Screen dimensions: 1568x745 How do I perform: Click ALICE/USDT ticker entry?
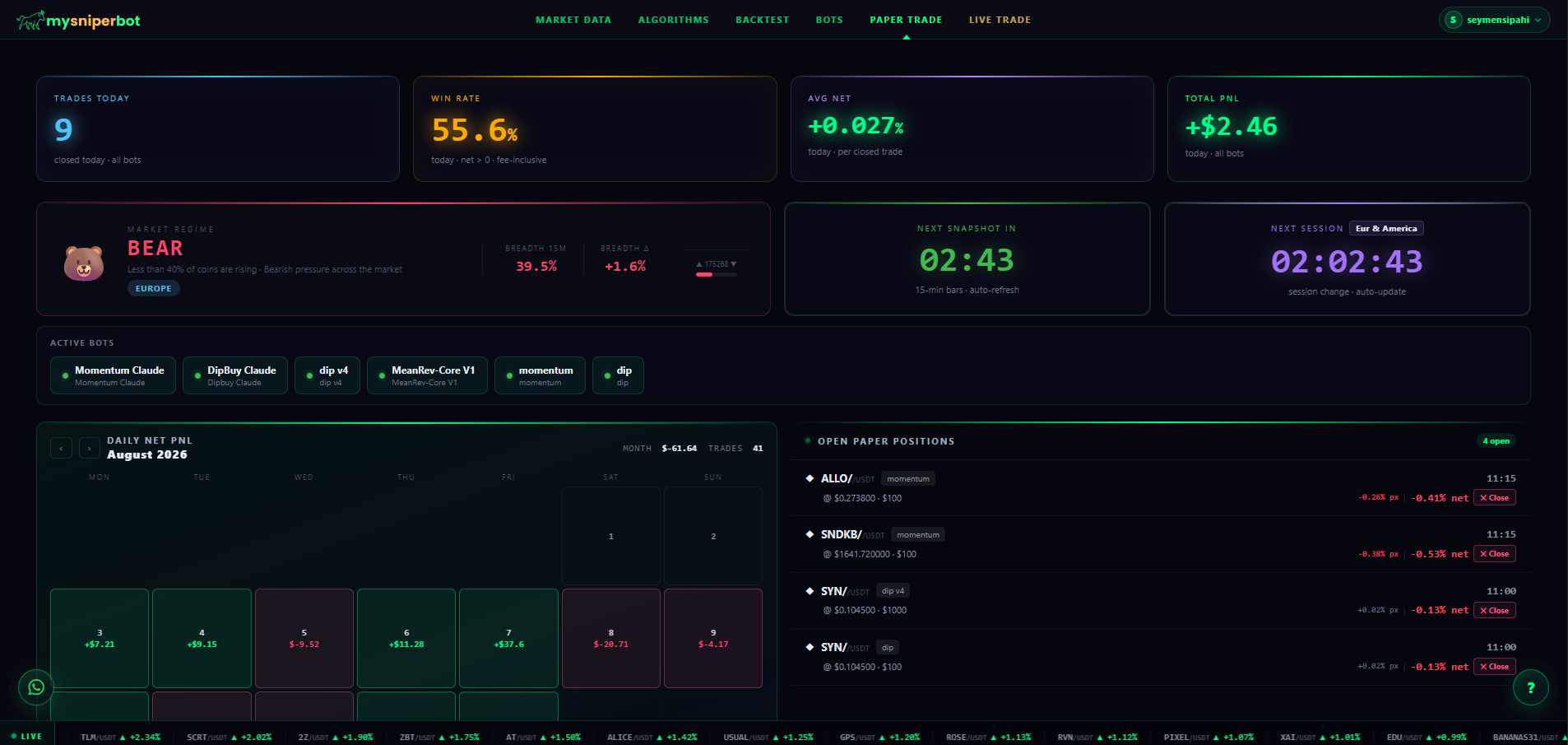(x=652, y=737)
